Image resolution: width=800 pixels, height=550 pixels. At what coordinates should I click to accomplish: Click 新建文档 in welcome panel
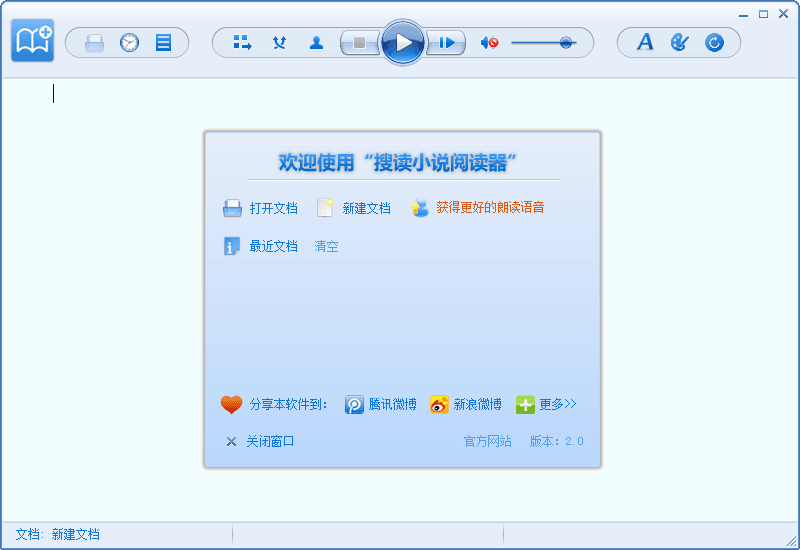pos(366,208)
